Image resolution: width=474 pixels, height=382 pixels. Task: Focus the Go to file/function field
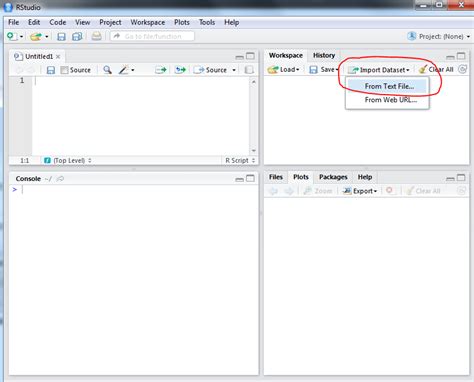coord(152,36)
